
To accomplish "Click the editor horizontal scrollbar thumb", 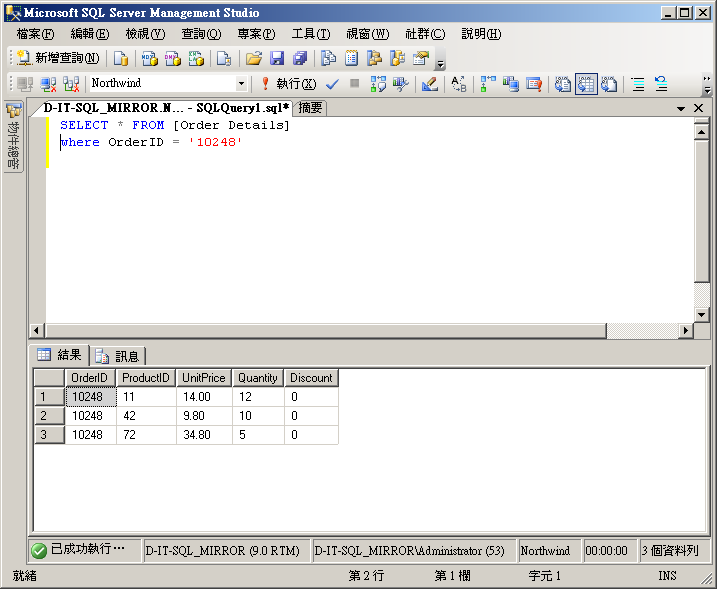I will (326, 330).
